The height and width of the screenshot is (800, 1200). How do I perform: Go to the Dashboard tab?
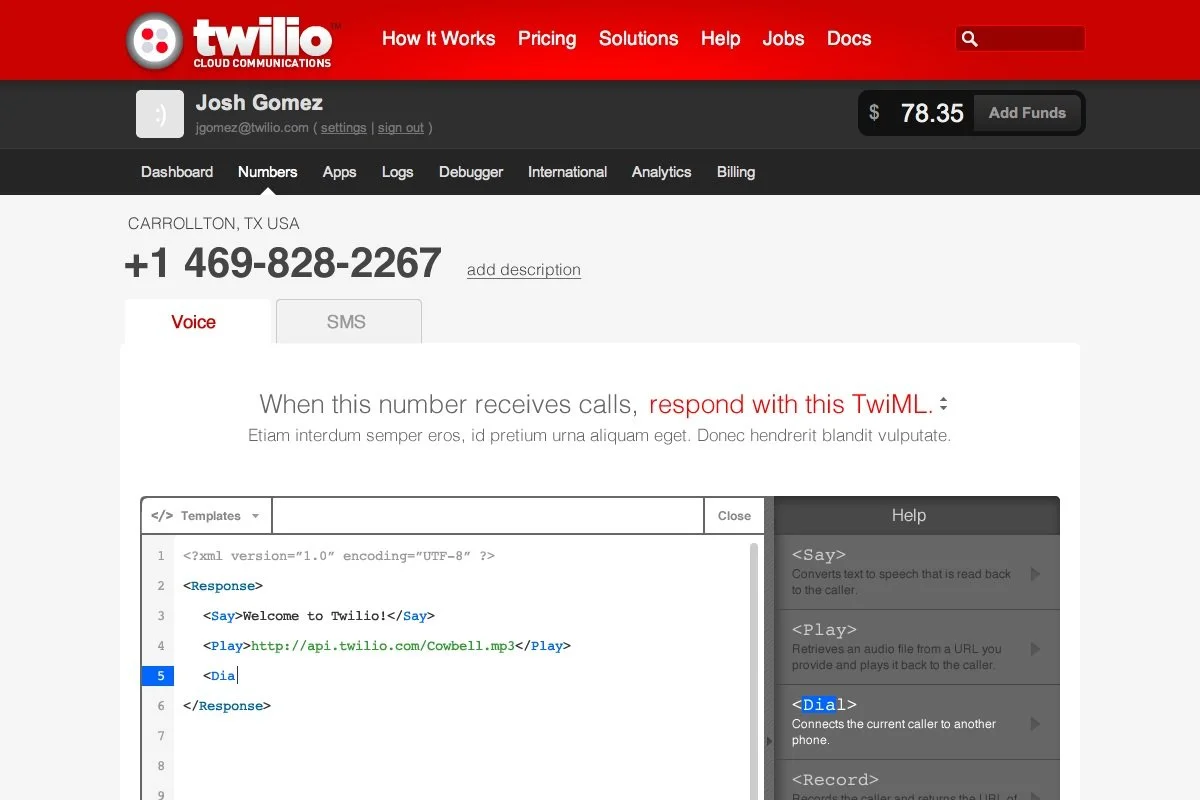pos(177,172)
